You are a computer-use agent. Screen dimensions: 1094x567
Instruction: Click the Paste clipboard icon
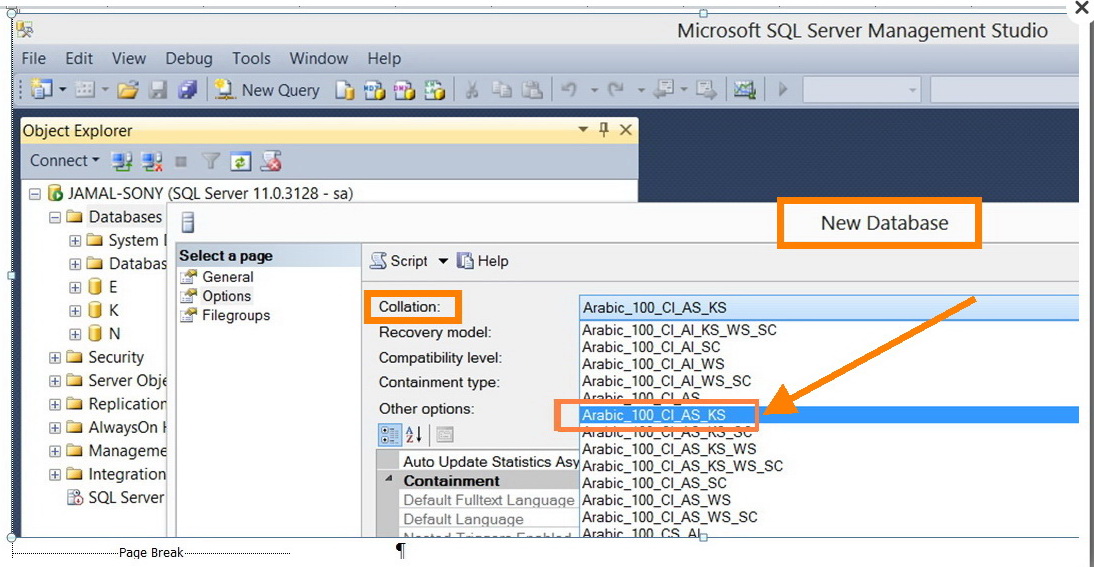(x=532, y=90)
